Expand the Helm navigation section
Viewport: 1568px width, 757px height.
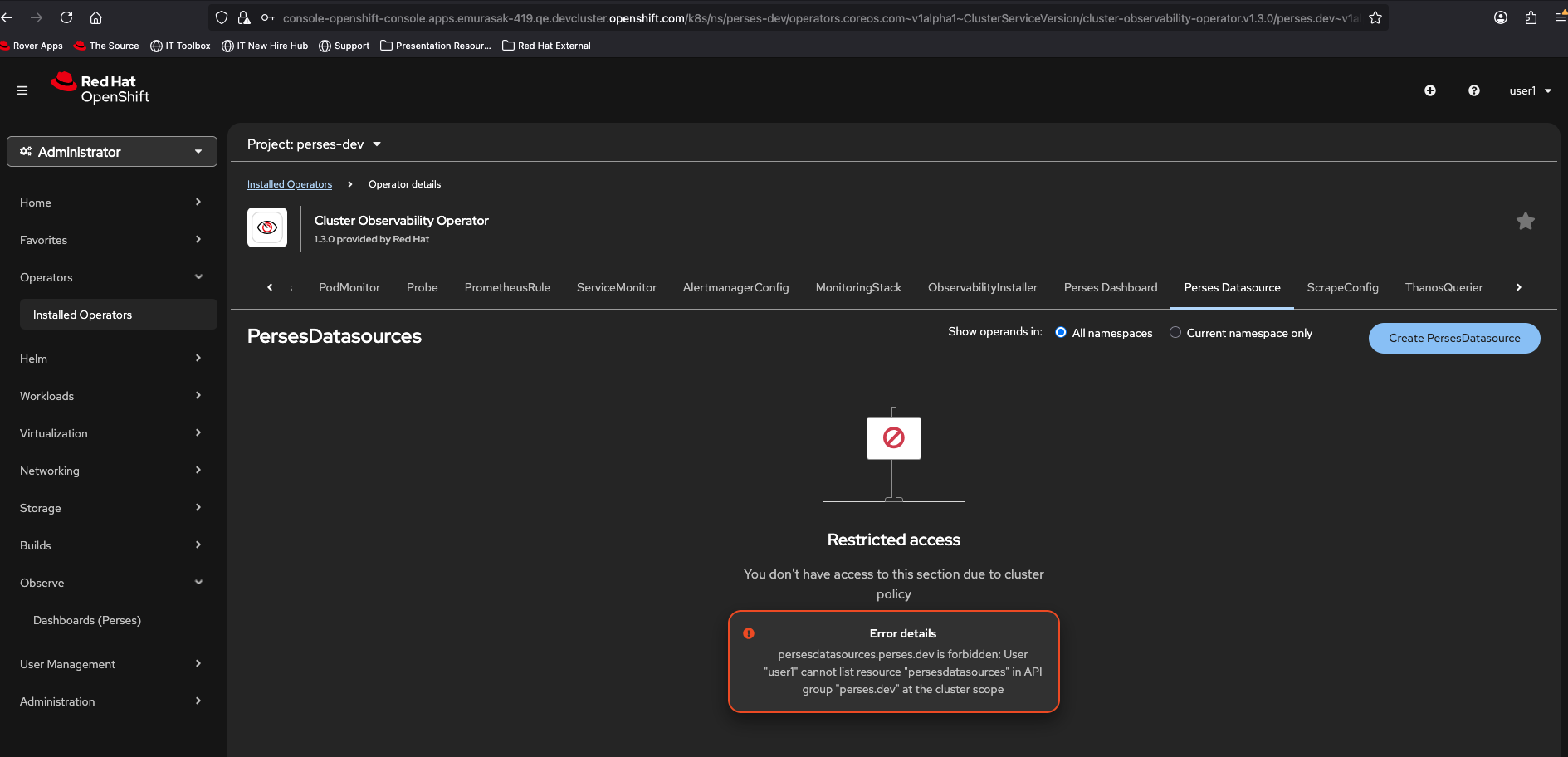pos(112,359)
